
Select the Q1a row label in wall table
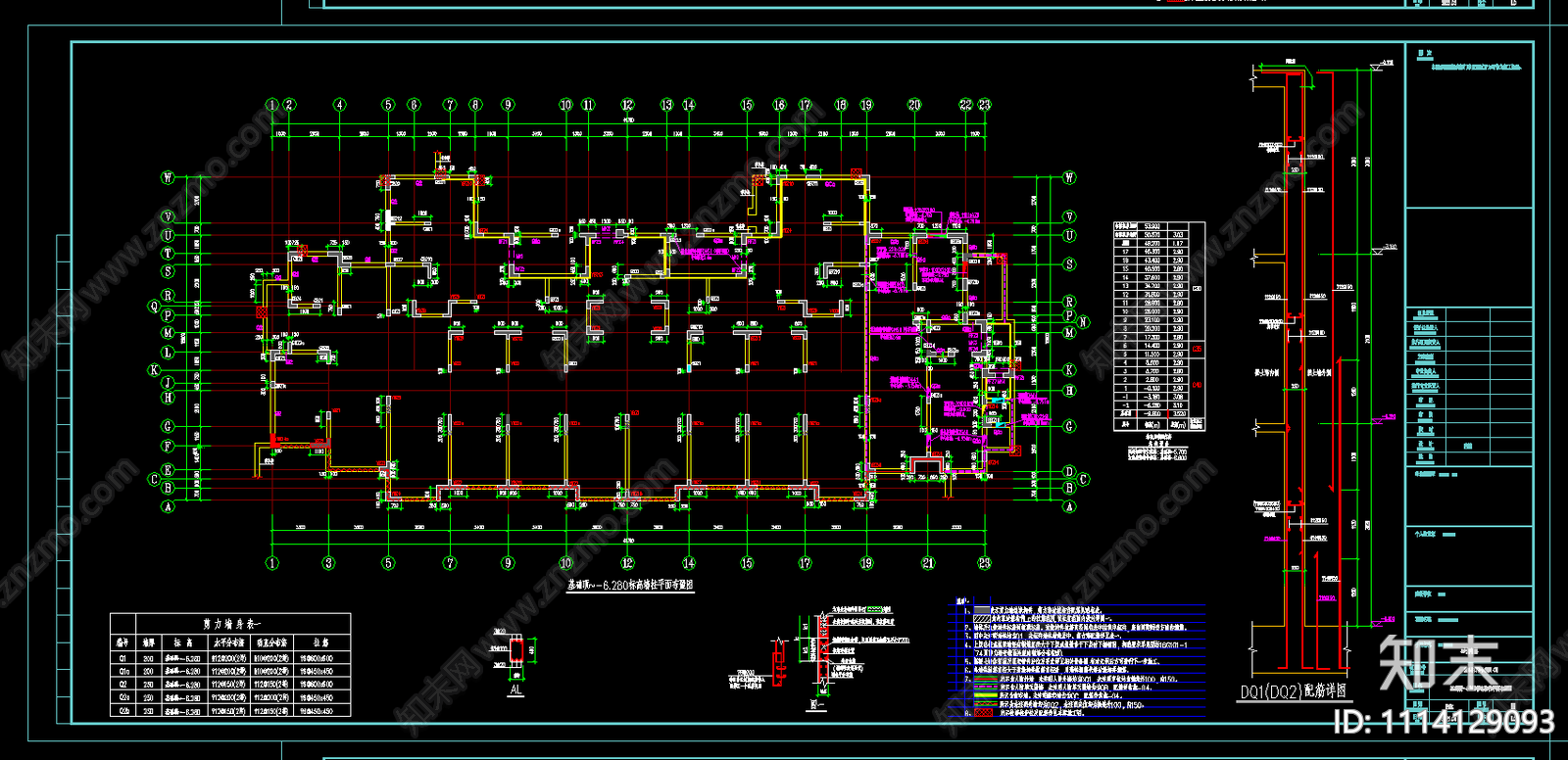point(123,671)
